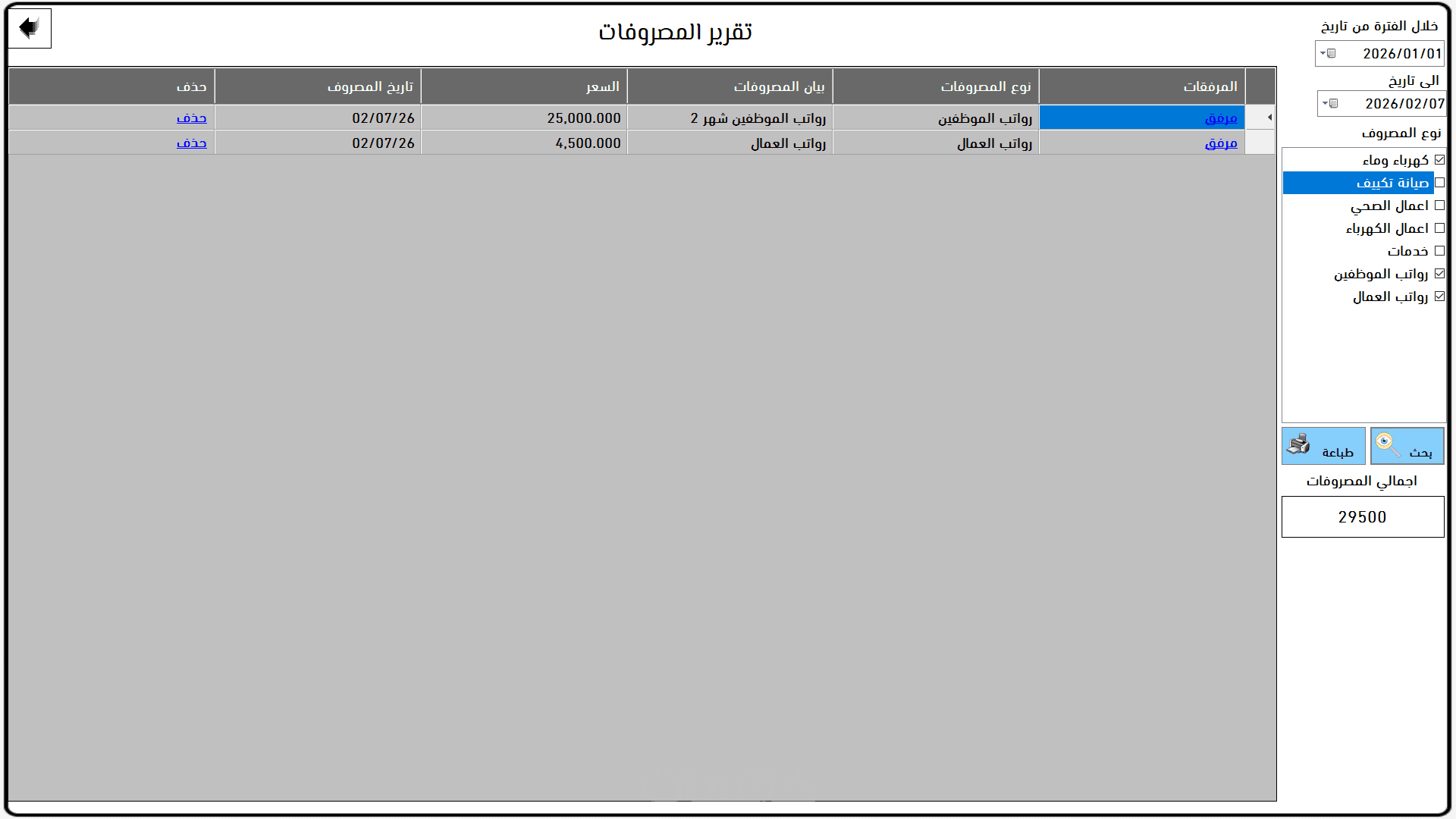Uncheck رواتب العمال expense type

(x=1439, y=297)
